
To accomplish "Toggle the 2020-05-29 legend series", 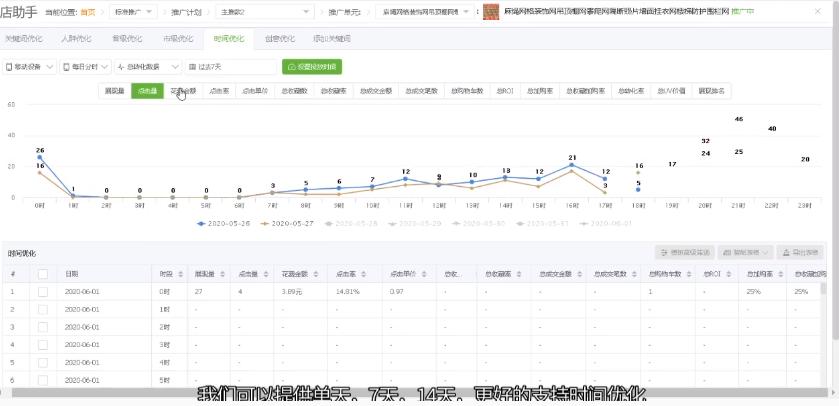I will [x=416, y=224].
